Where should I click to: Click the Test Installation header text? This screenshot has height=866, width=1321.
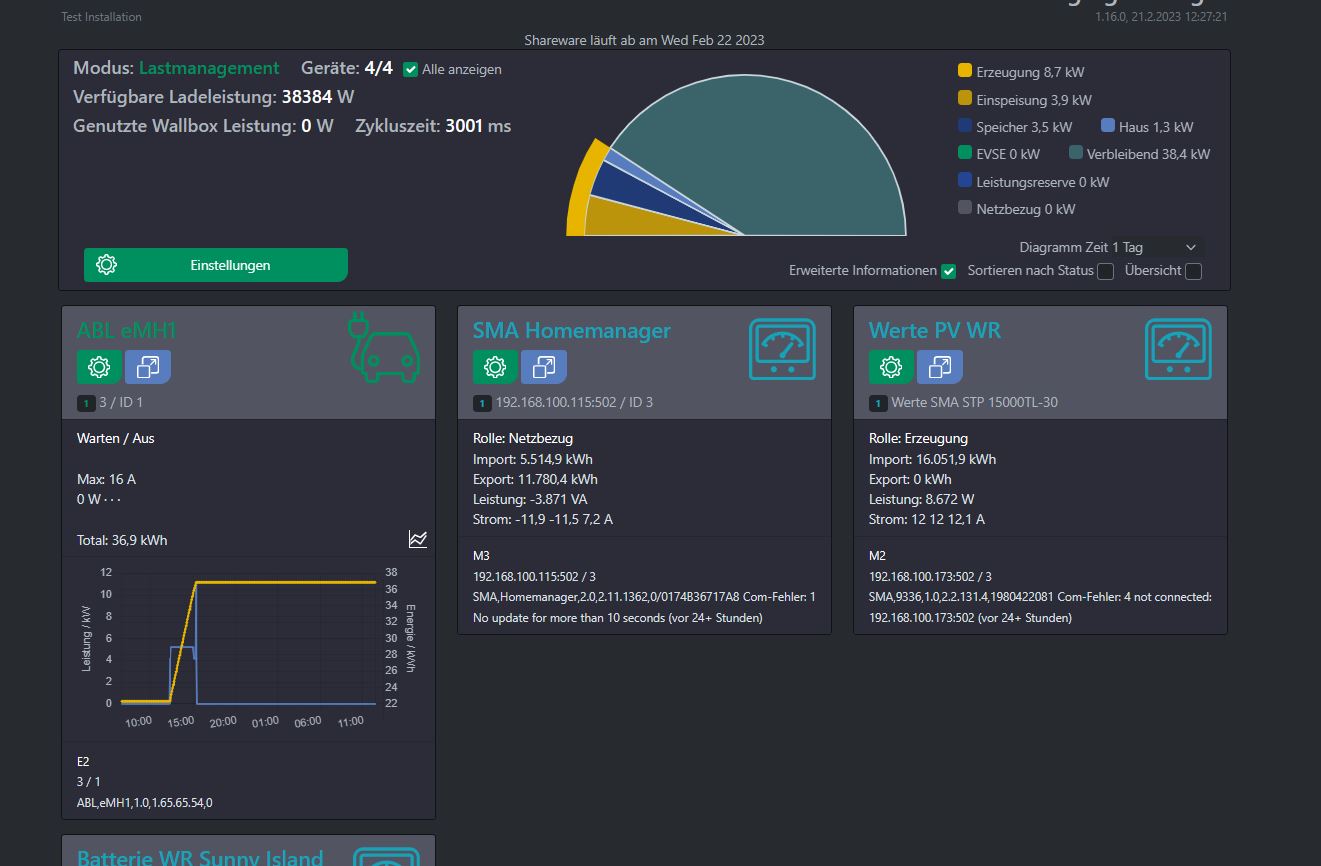click(101, 17)
